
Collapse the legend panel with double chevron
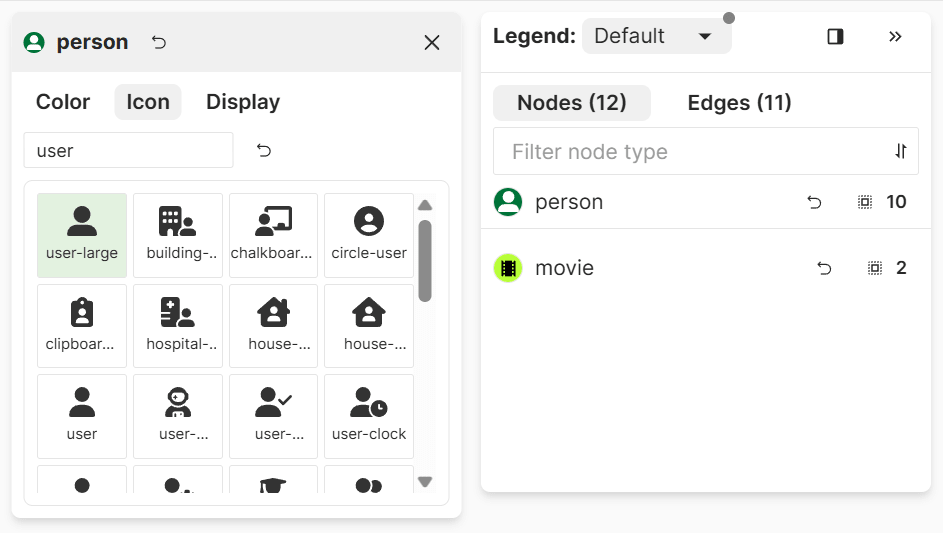895,36
